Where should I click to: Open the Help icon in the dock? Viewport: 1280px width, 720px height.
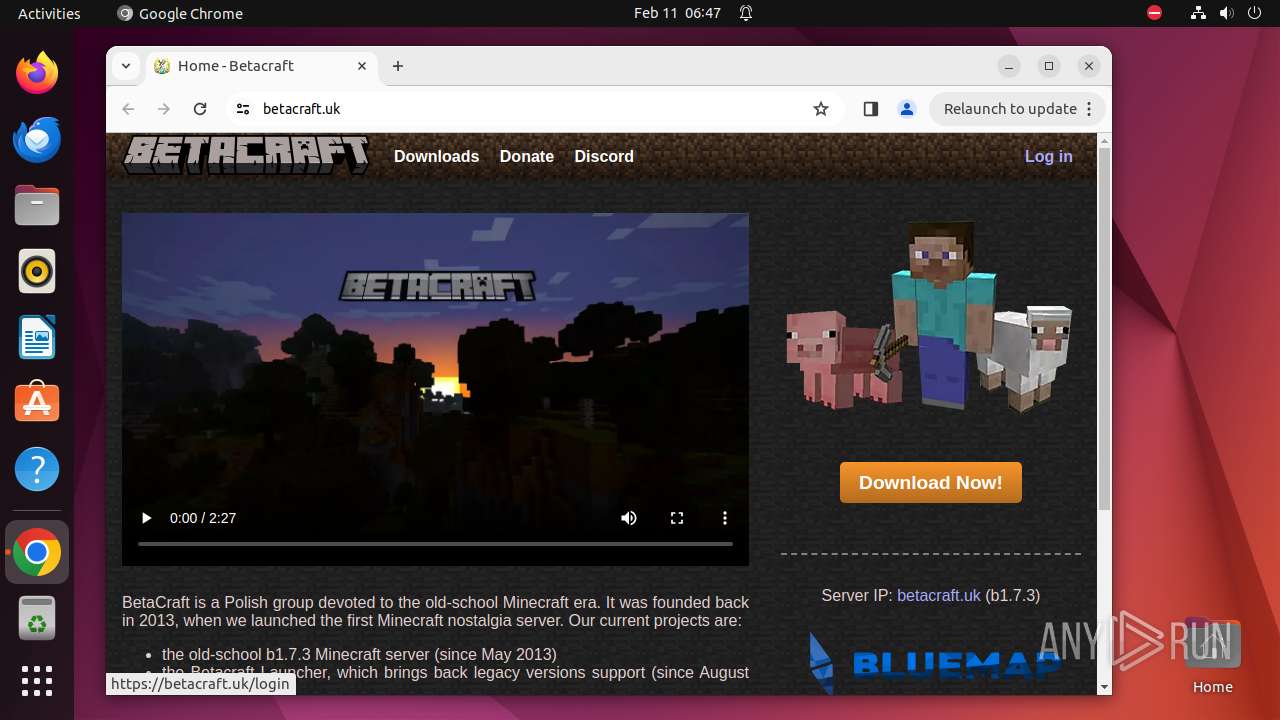coord(37,469)
